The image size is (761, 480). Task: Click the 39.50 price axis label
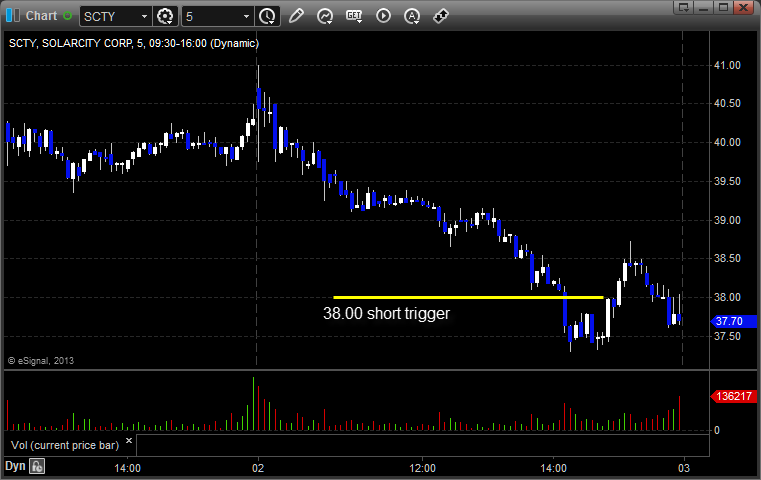[x=727, y=181]
